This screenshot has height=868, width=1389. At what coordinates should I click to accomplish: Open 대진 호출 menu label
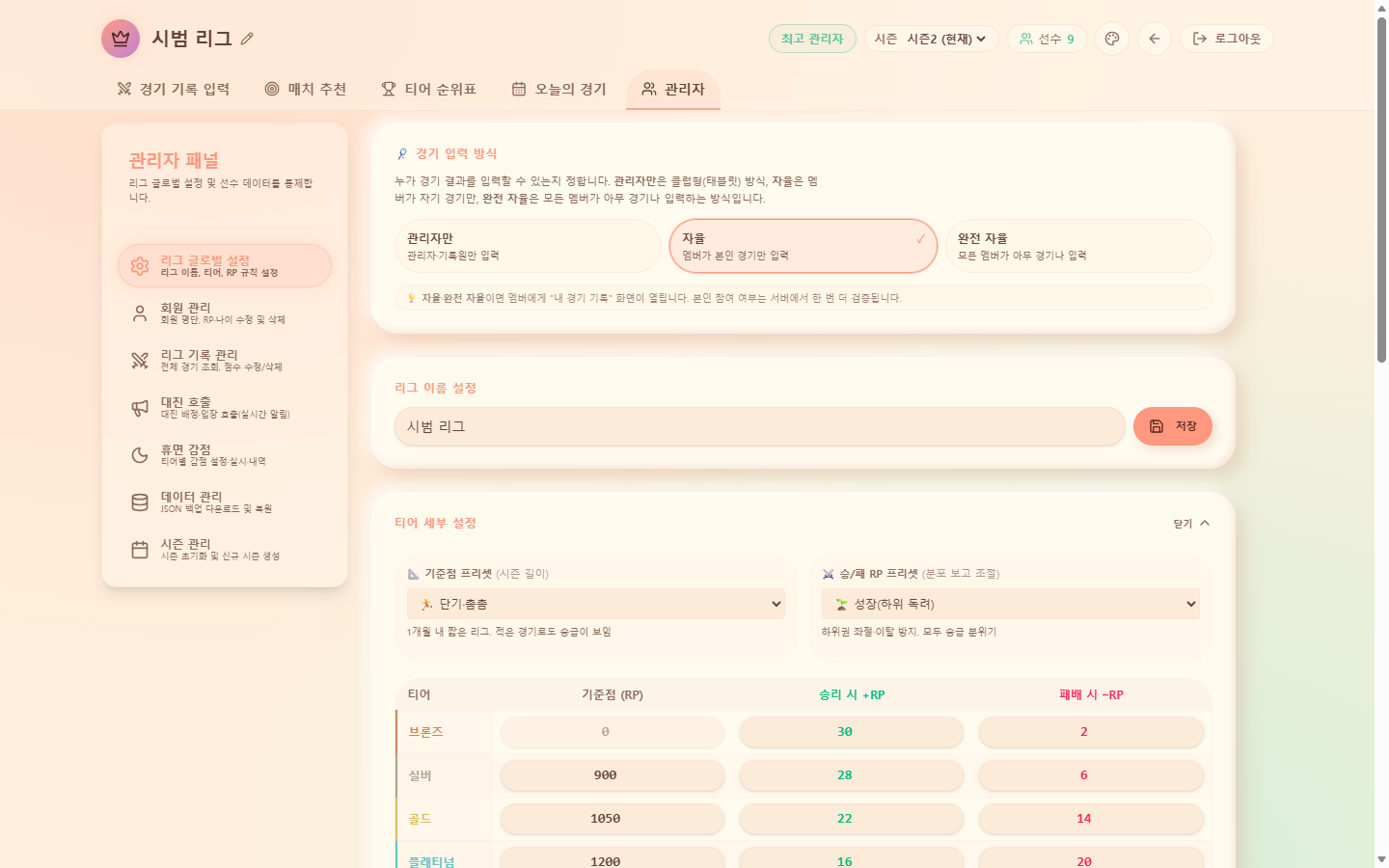(185, 402)
